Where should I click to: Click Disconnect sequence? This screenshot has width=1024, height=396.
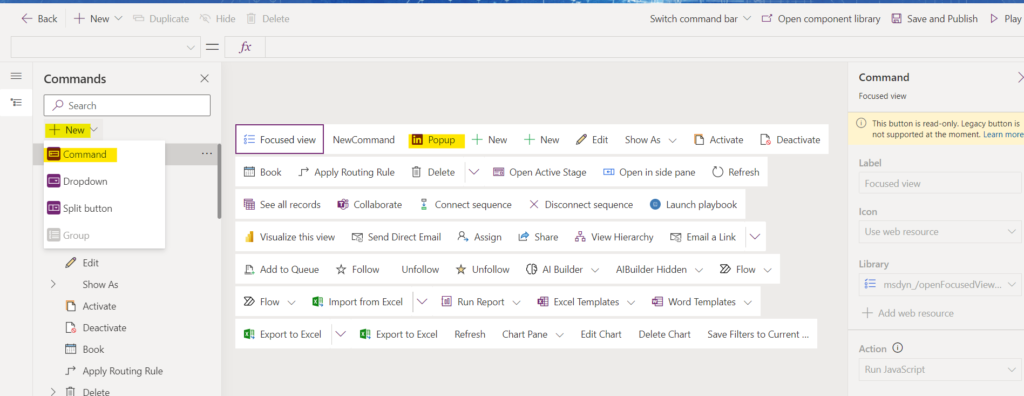(581, 205)
